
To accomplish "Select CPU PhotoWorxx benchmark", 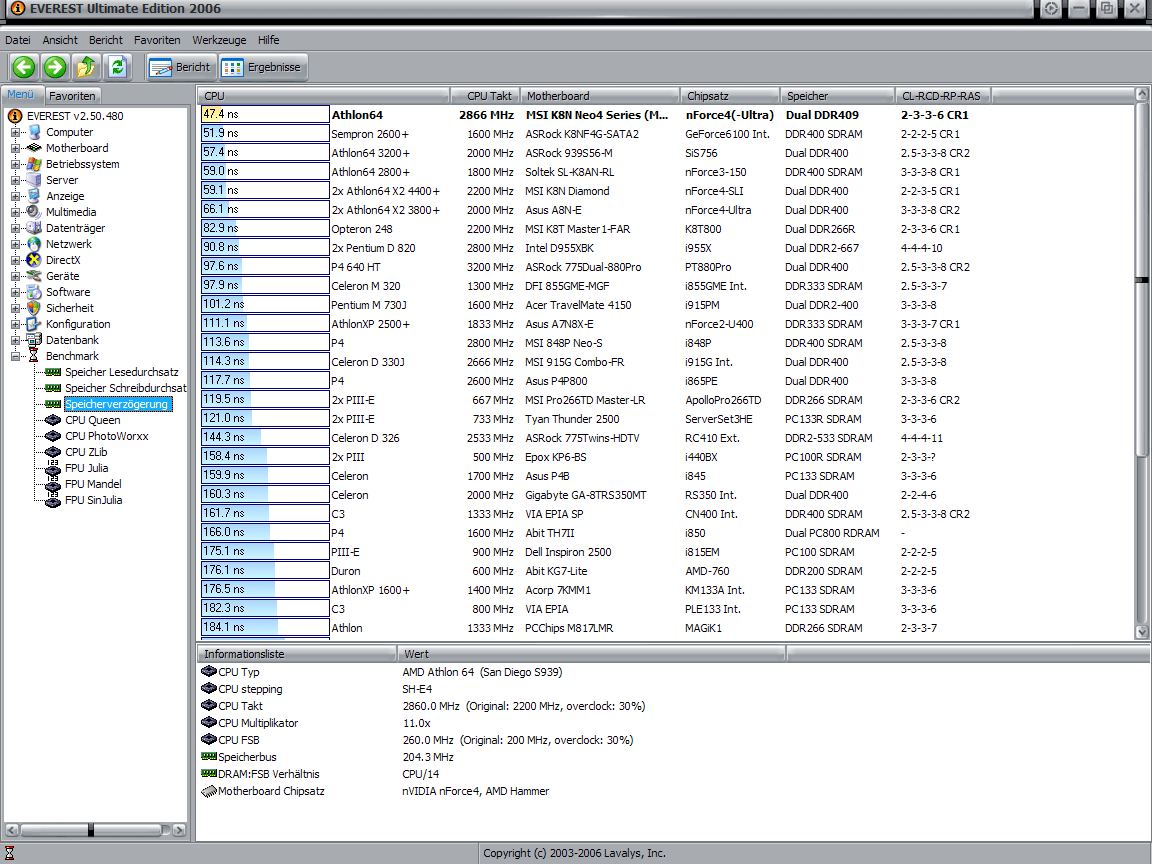I will click(107, 436).
